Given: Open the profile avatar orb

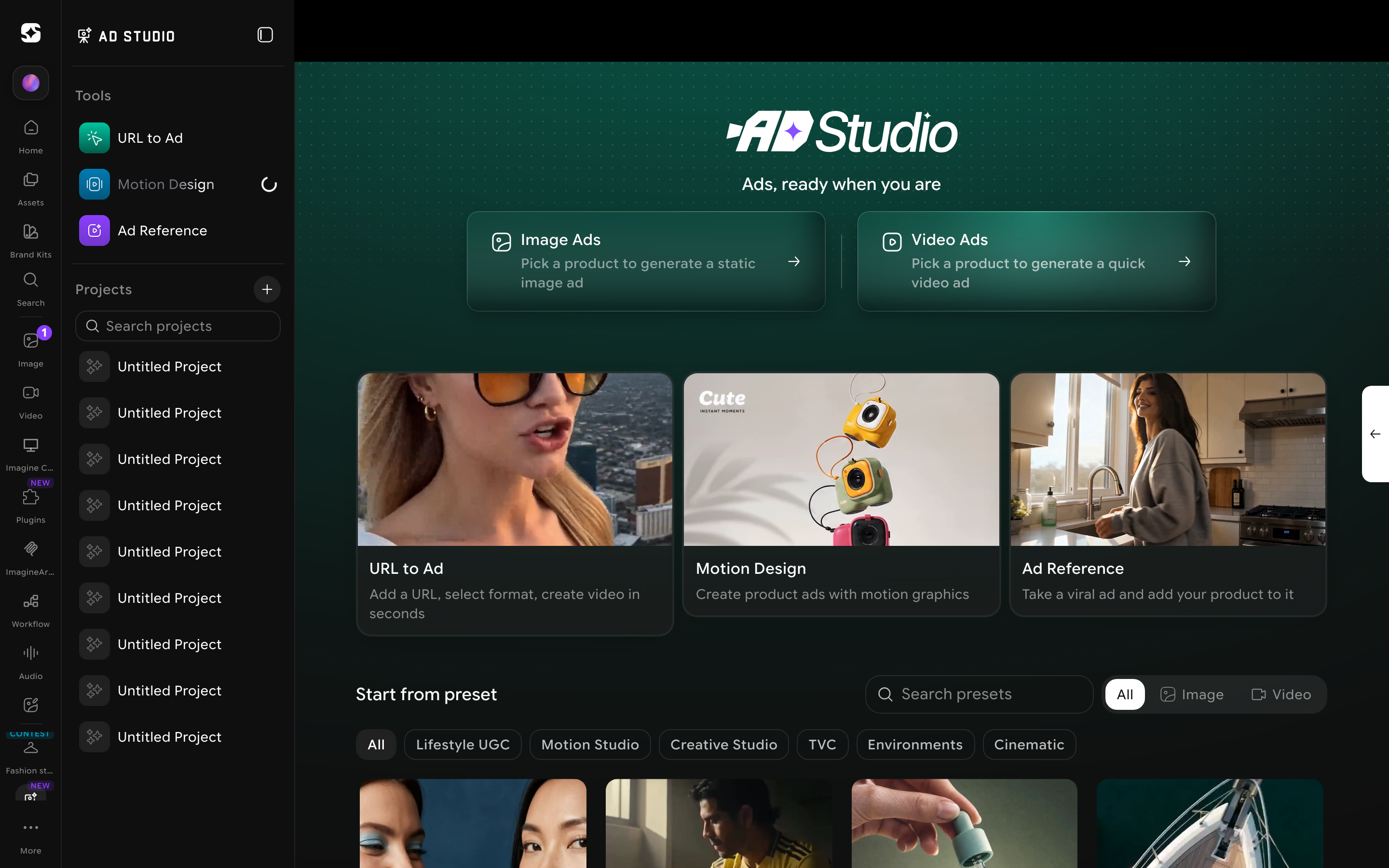Looking at the screenshot, I should coord(30,82).
